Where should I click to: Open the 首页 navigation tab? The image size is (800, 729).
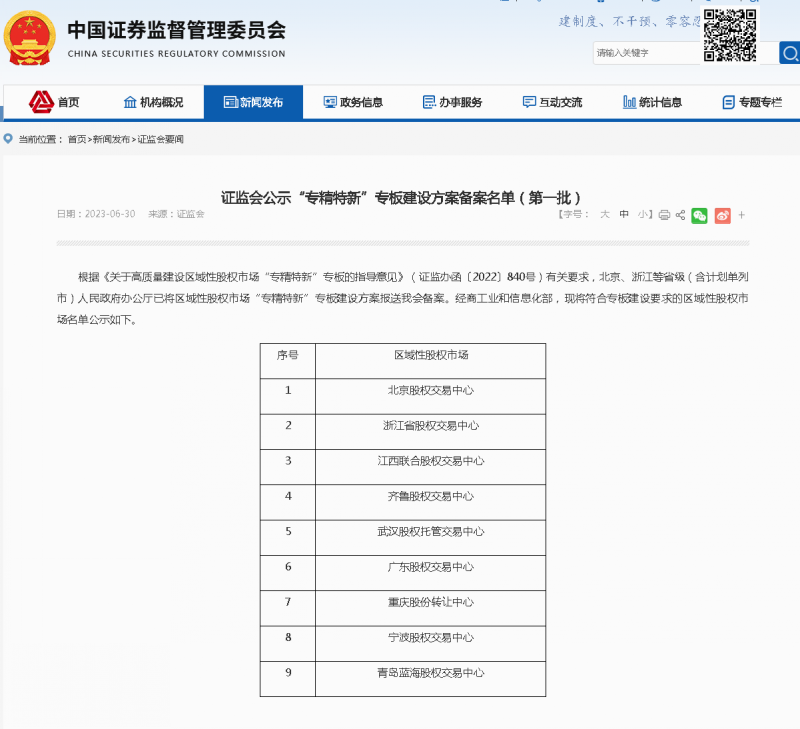pos(54,102)
